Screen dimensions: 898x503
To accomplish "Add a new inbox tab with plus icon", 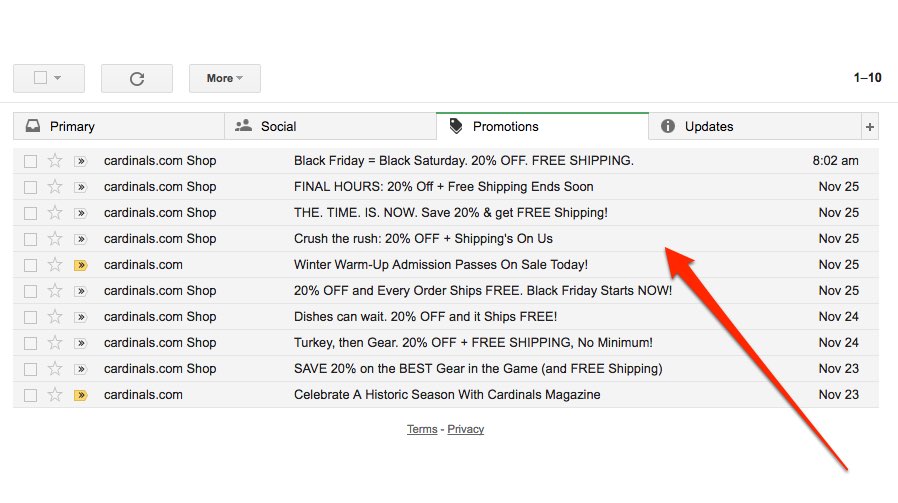I will pyautogui.click(x=869, y=127).
